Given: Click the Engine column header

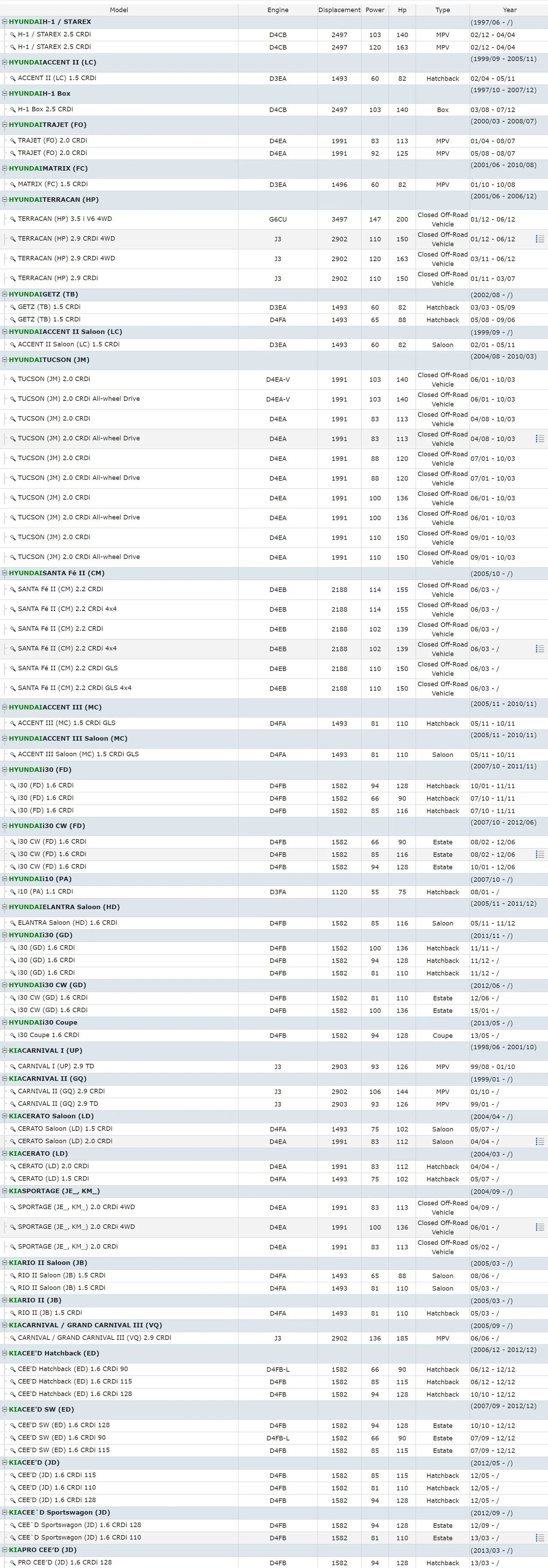Looking at the screenshot, I should coord(278,10).
